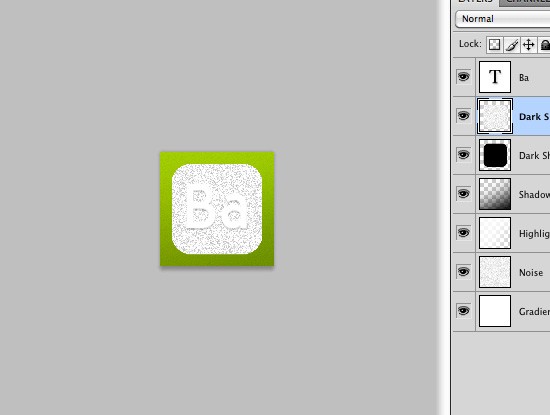Screen dimensions: 550x415
Task: Click the selected layer's speckled thumbnail
Action: 495,116
